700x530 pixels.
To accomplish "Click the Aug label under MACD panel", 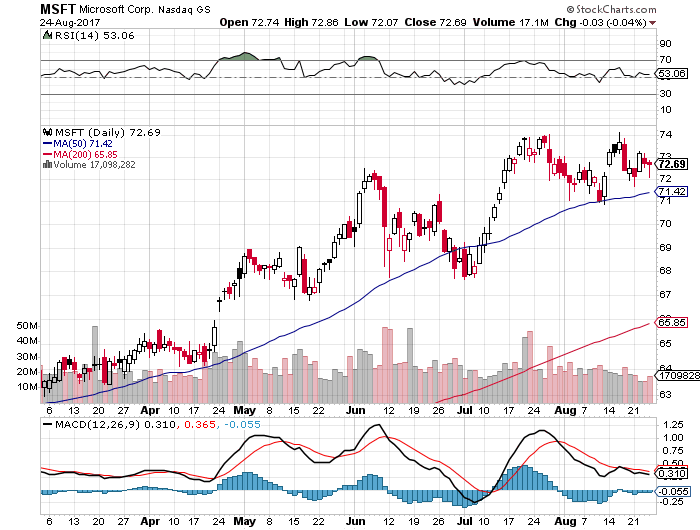I will coord(566,522).
